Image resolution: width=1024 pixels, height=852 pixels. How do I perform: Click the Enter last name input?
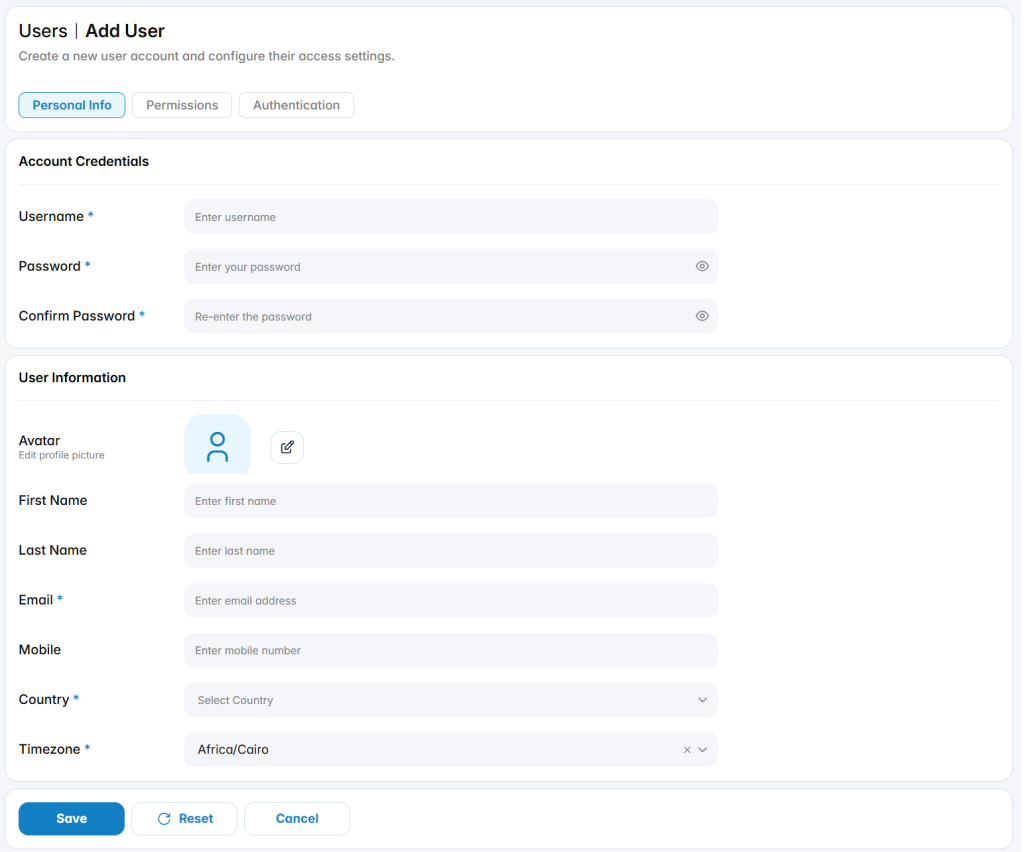coord(451,550)
